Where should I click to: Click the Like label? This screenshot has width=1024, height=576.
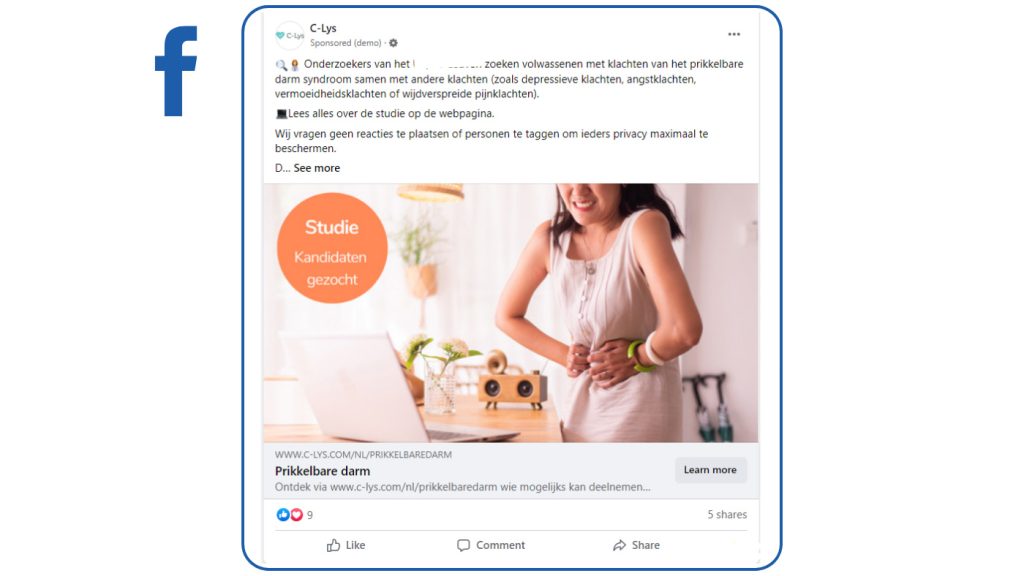pyautogui.click(x=355, y=545)
